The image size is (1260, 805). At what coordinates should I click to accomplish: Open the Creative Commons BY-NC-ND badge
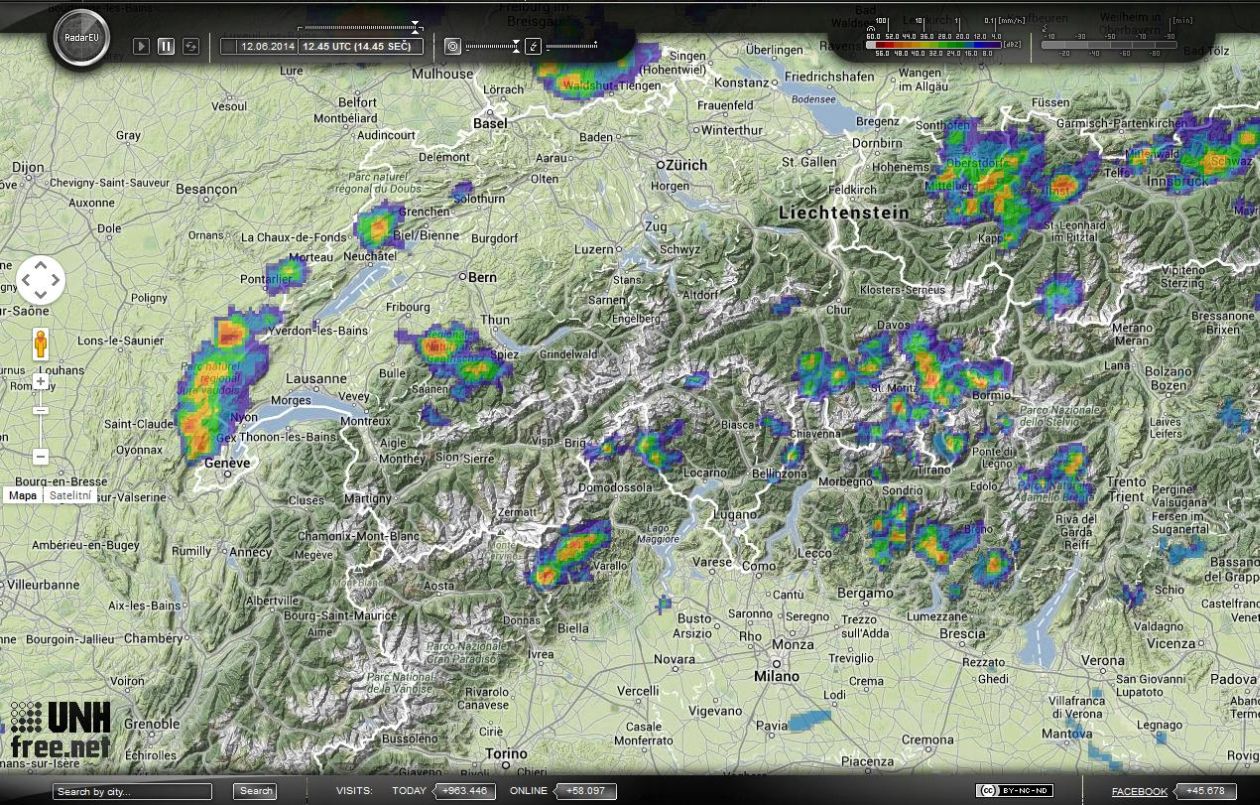click(x=1015, y=791)
